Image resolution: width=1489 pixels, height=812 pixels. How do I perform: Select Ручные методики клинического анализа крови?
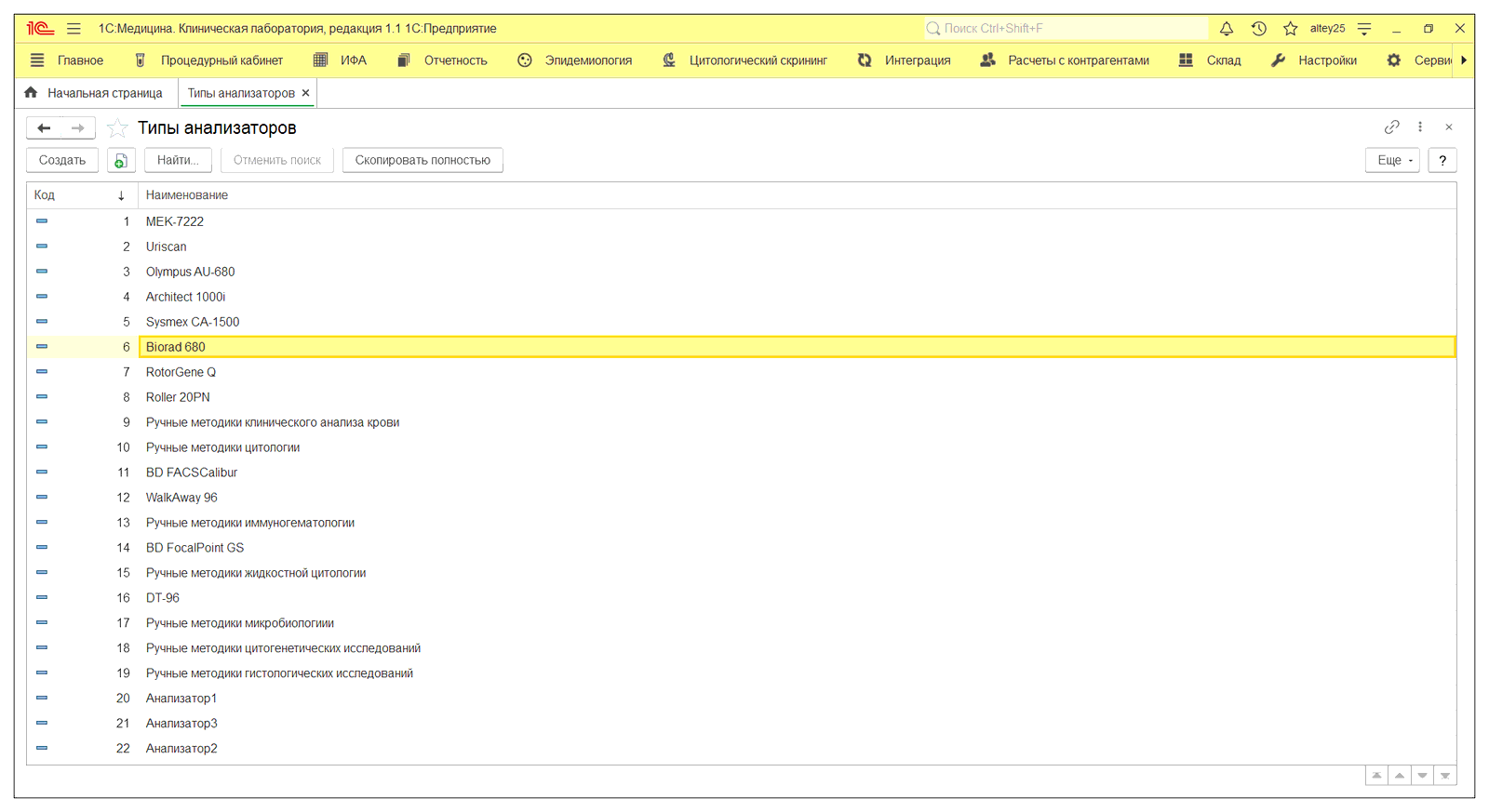tap(742, 422)
